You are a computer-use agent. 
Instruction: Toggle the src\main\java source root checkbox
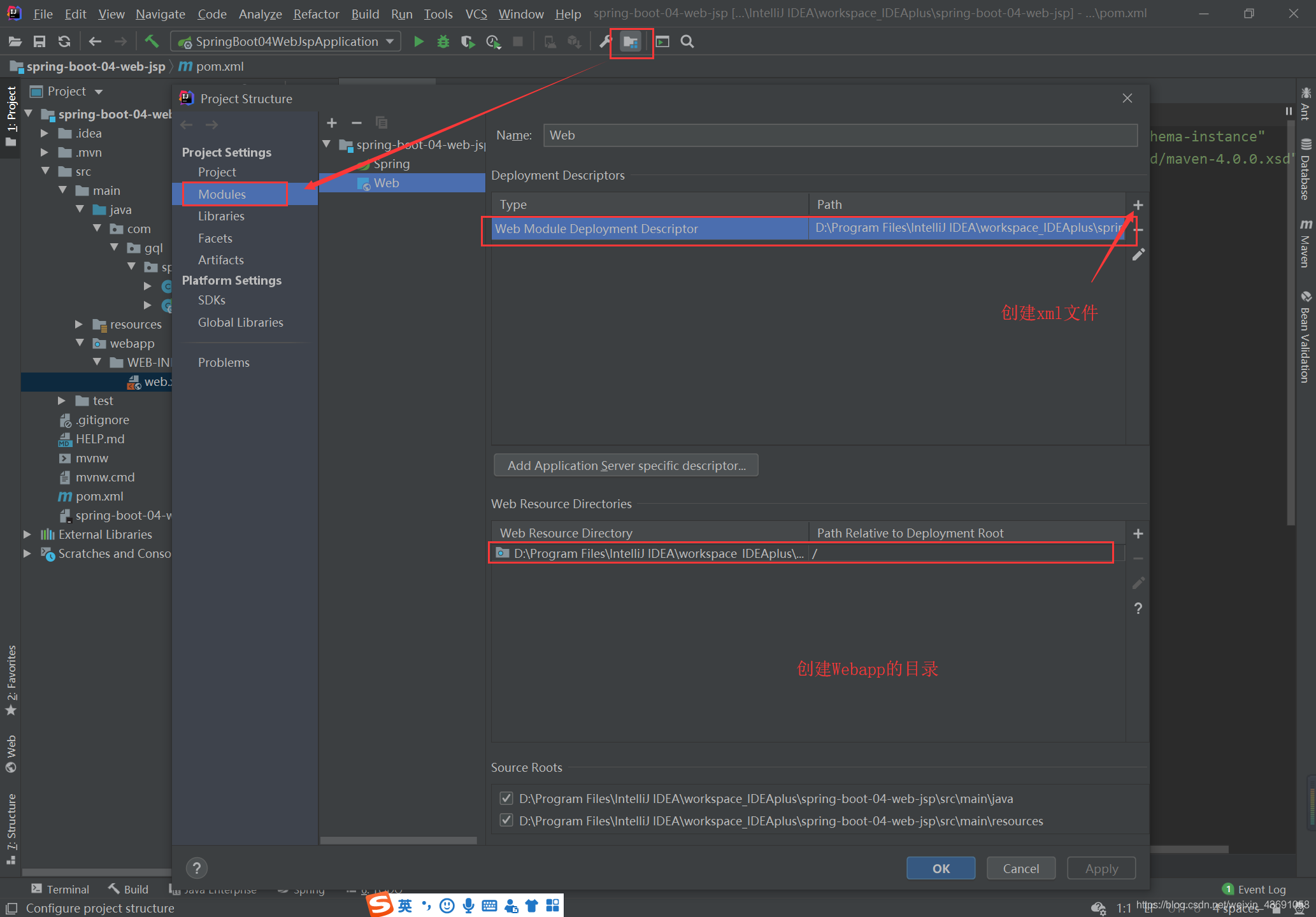tap(506, 799)
